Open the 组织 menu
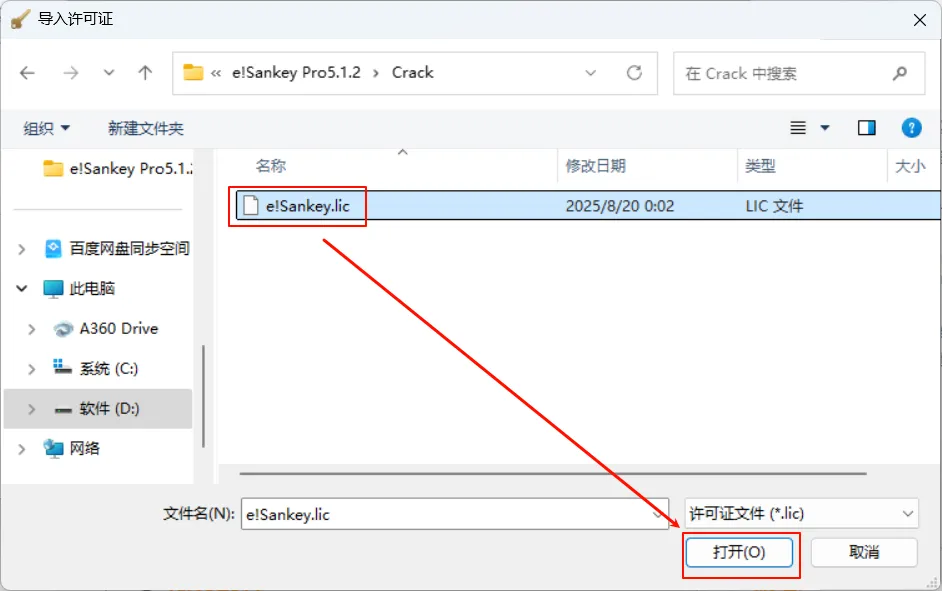 pos(46,128)
